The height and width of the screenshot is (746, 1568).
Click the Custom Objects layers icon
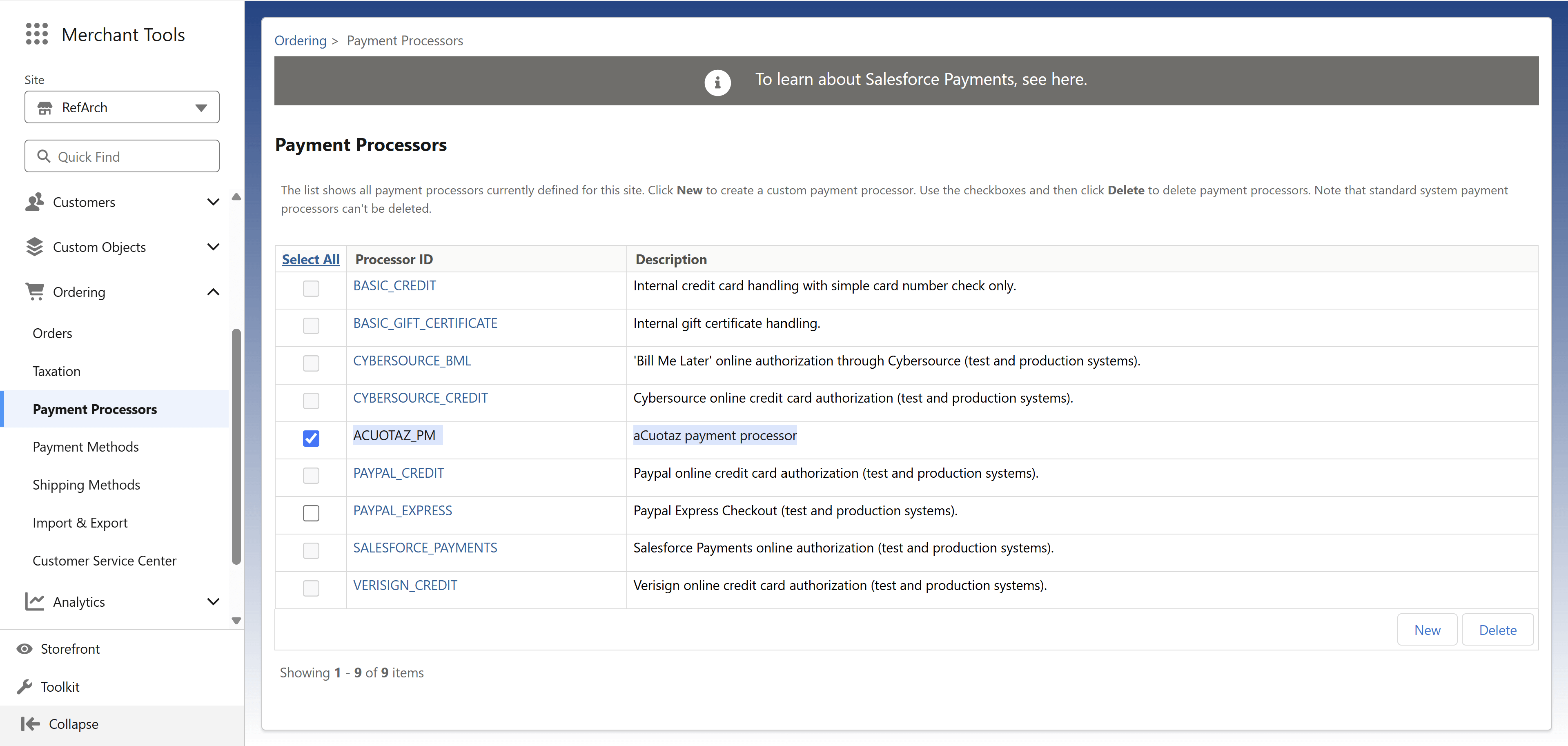click(x=35, y=247)
